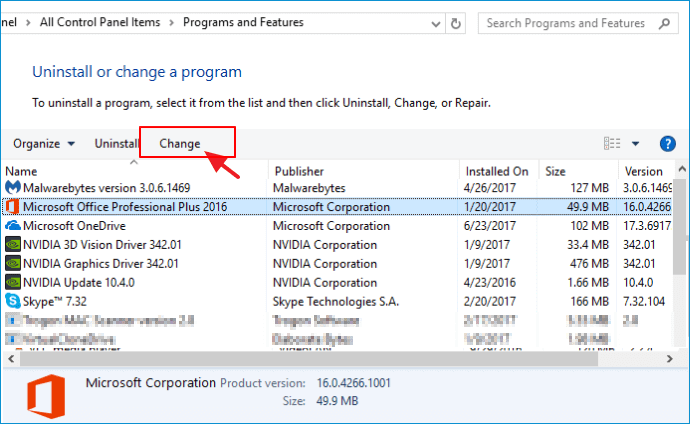This screenshot has width=690, height=424.
Task: Click the 2/20/2017 install date
Action: pyautogui.click(x=489, y=301)
